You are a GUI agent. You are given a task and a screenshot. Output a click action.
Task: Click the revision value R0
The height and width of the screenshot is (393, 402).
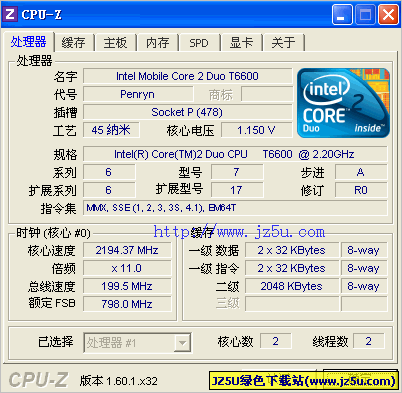361,190
